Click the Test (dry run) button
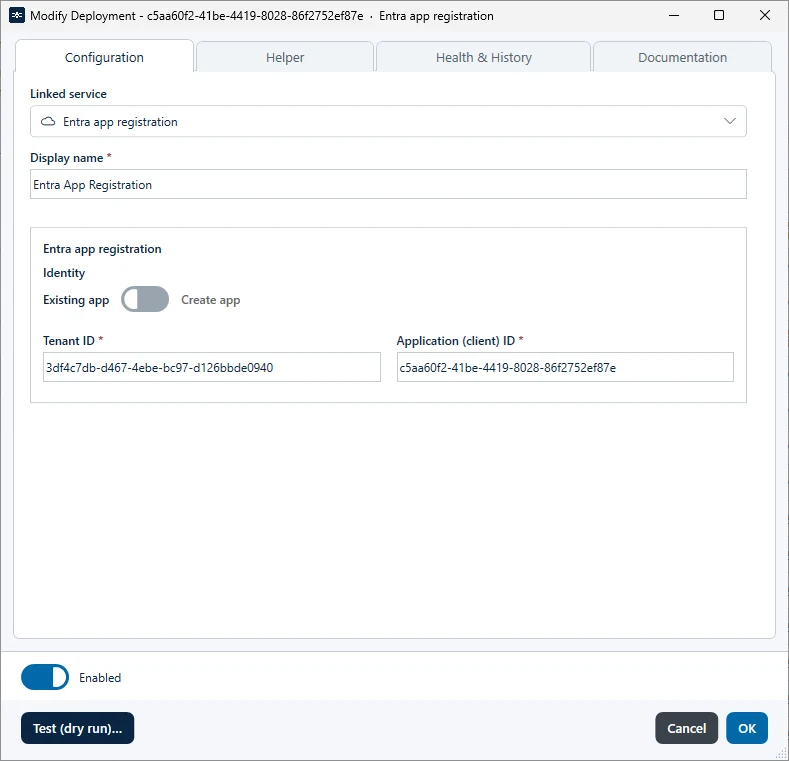 tap(77, 728)
